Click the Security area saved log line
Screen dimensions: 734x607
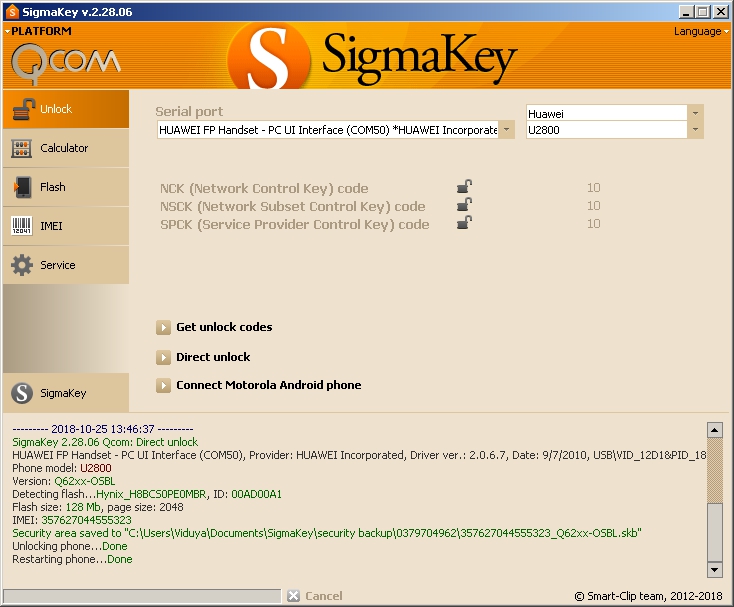click(327, 533)
